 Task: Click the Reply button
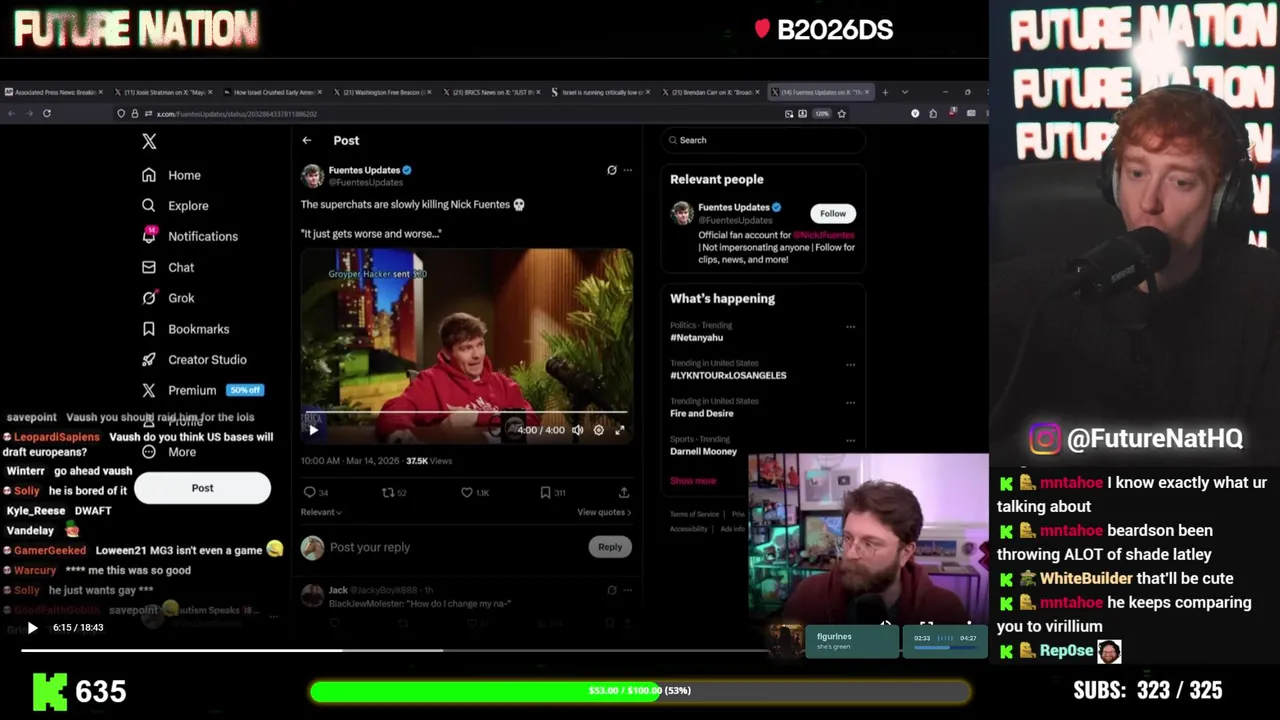[610, 547]
